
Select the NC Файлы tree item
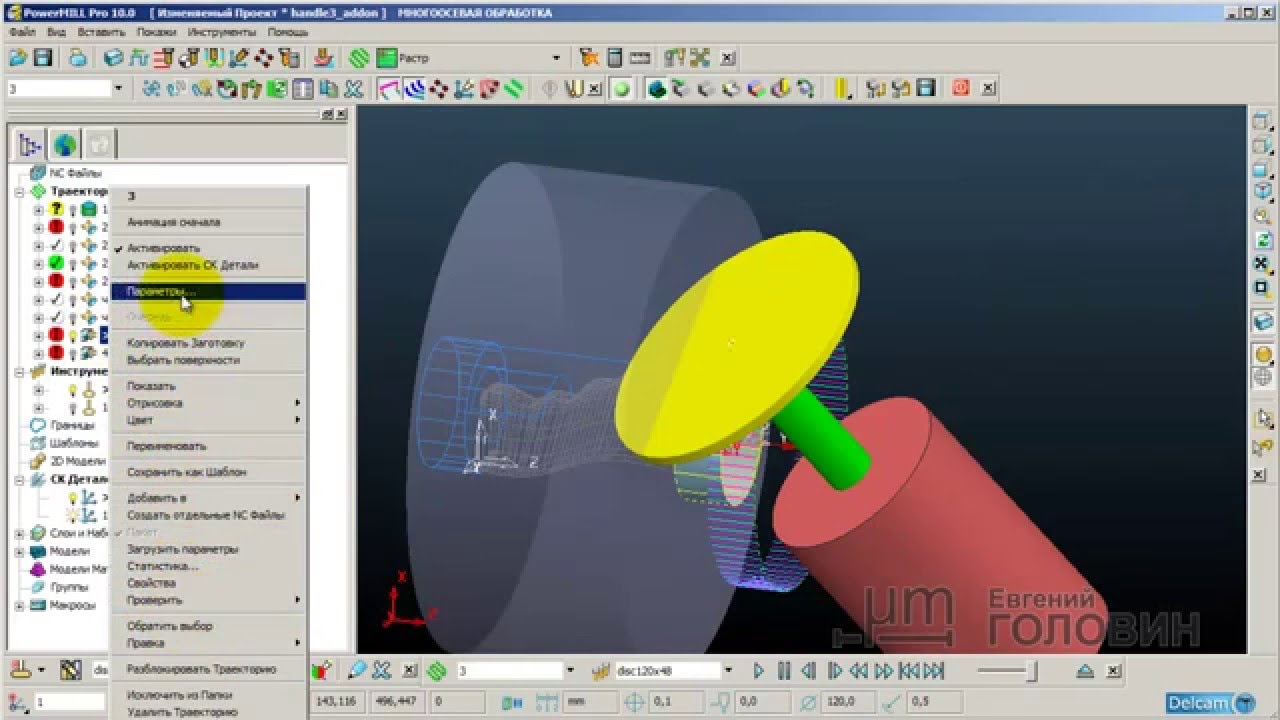click(75, 173)
